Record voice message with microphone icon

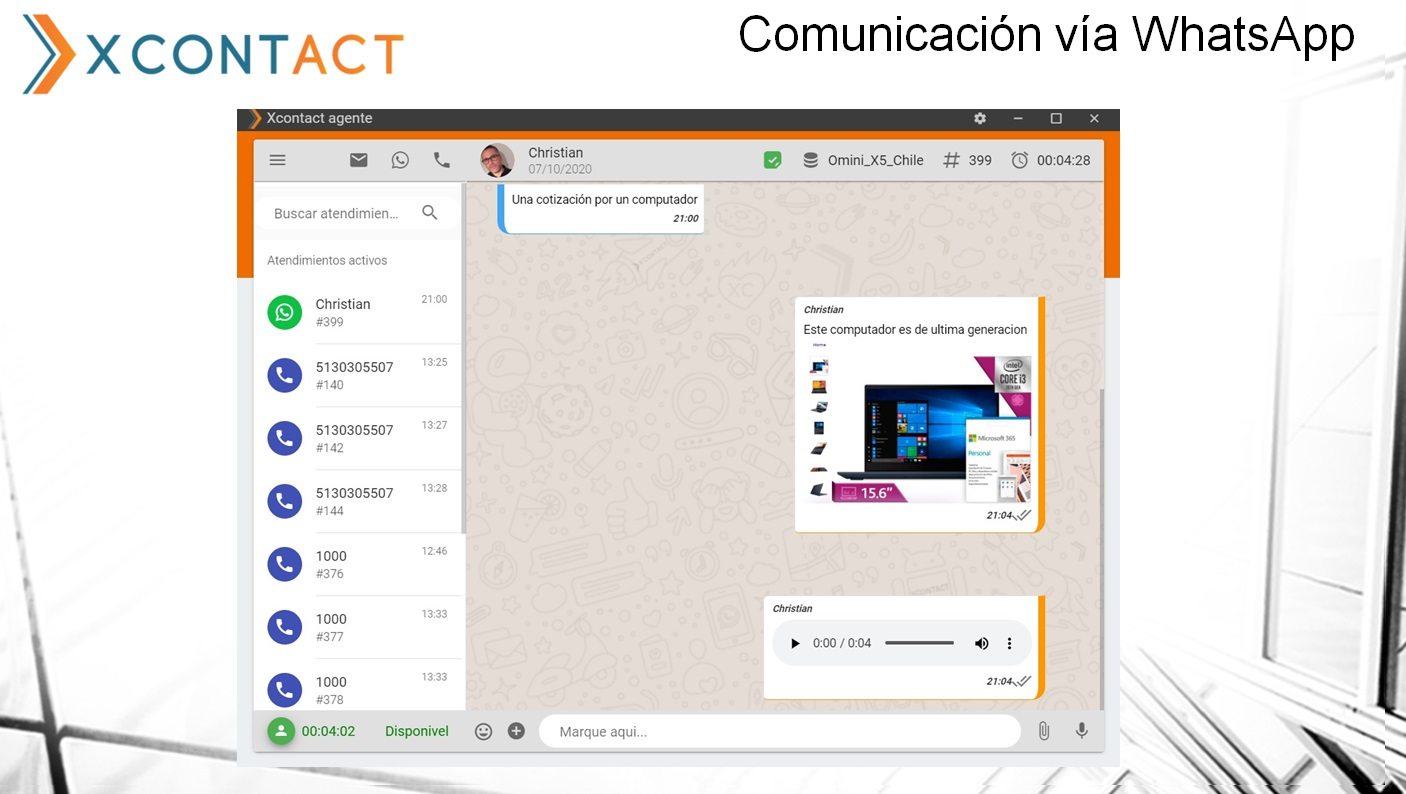tap(1081, 731)
